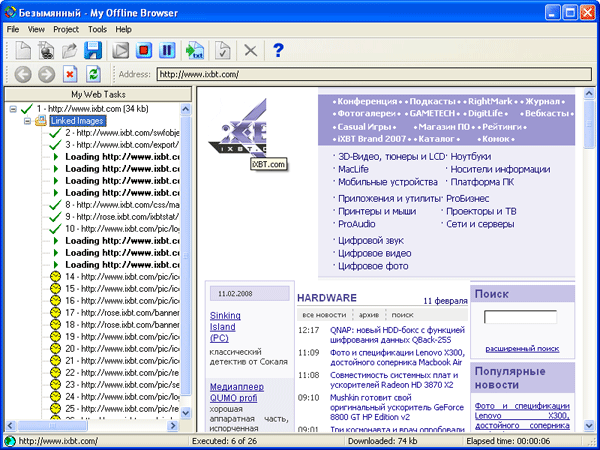Click the iXBT logo image
This screenshot has height=450, width=600.
(x=237, y=129)
